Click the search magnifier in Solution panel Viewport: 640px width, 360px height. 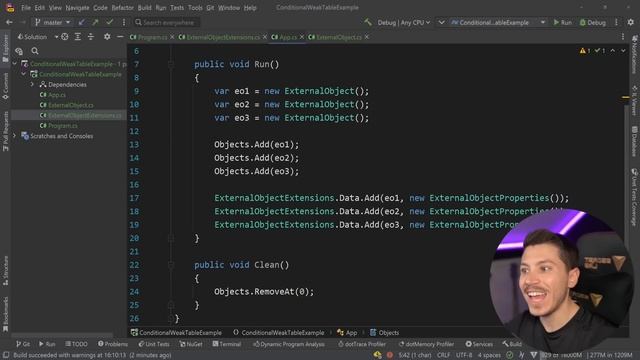35,51
